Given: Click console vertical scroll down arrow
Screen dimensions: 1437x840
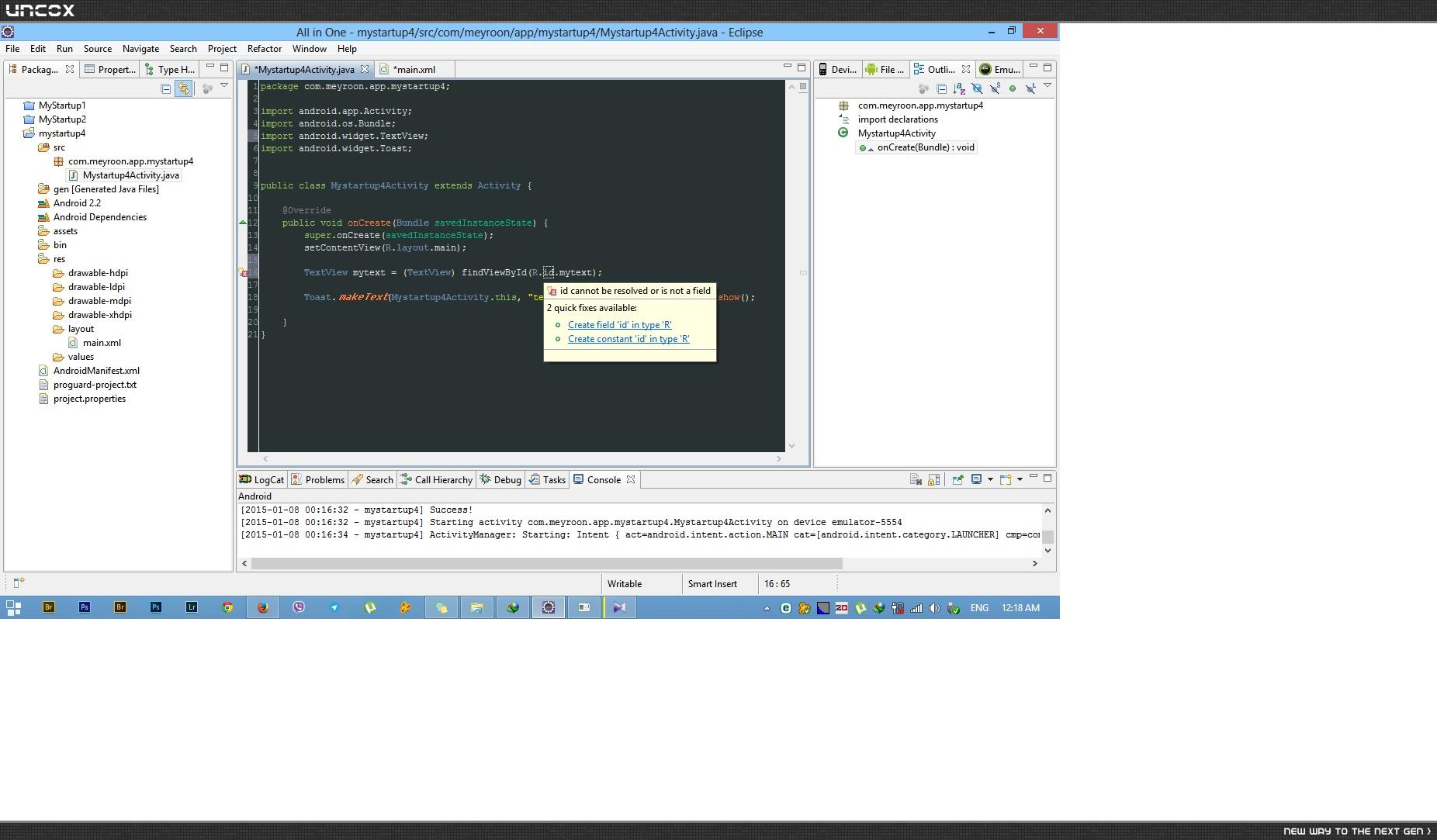Looking at the screenshot, I should click(x=1047, y=551).
